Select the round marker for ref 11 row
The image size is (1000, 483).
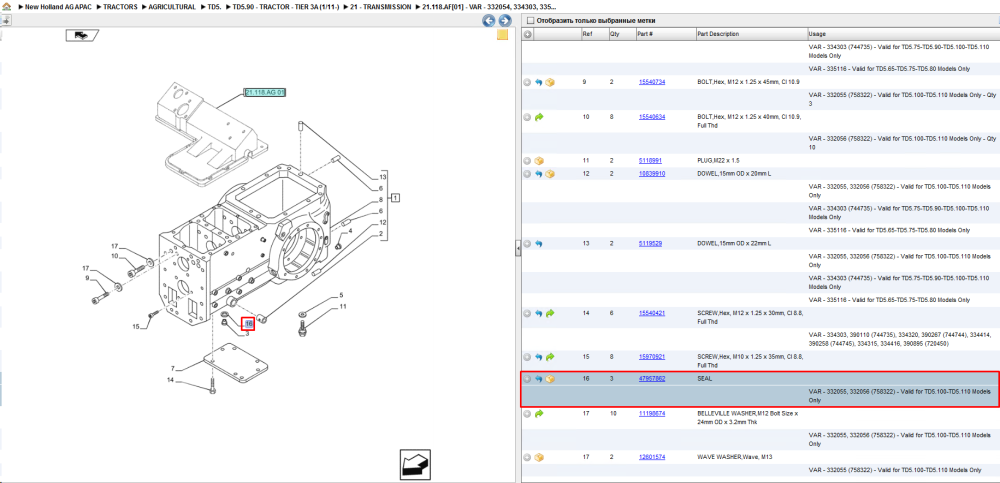(527, 161)
